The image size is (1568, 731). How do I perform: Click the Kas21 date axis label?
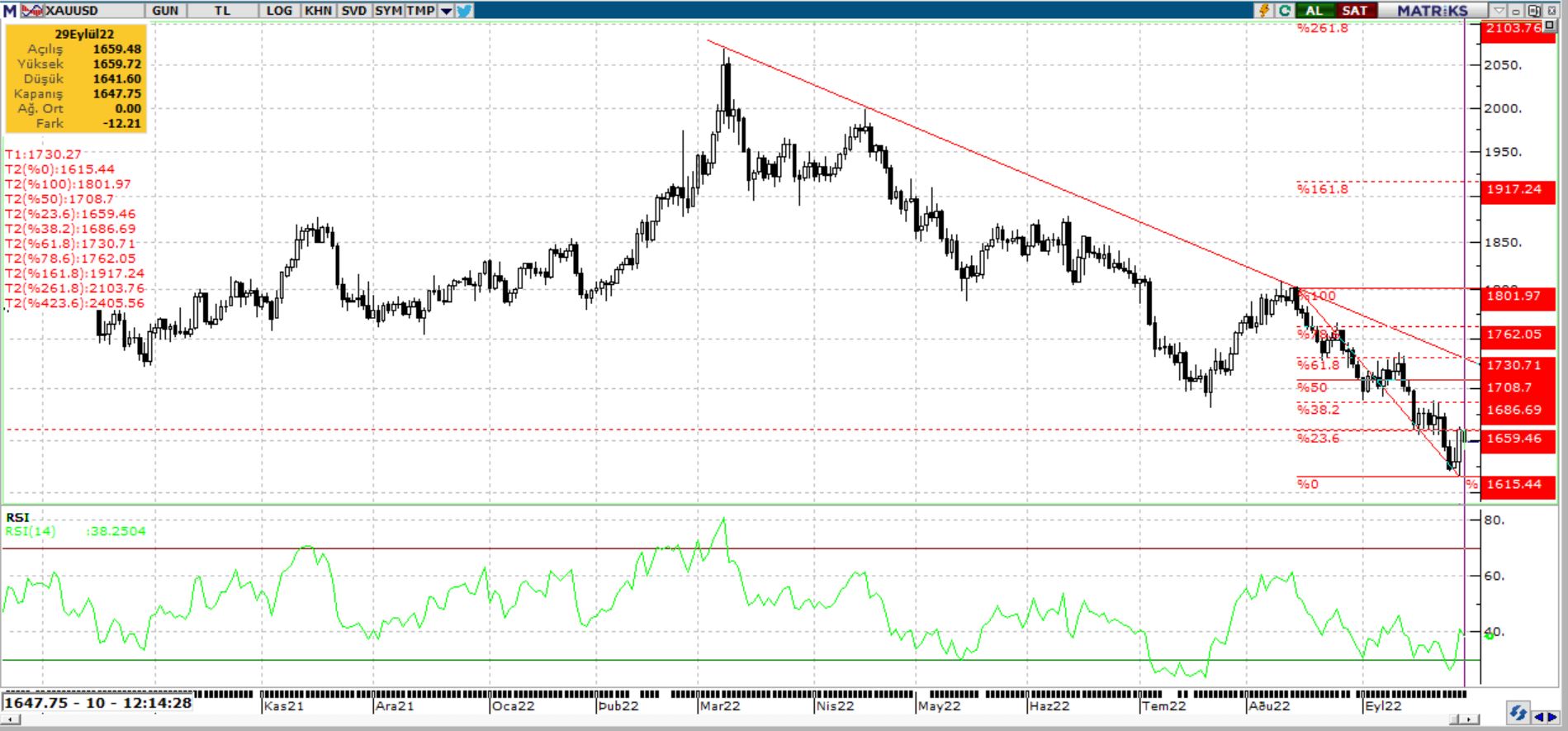pyautogui.click(x=284, y=706)
